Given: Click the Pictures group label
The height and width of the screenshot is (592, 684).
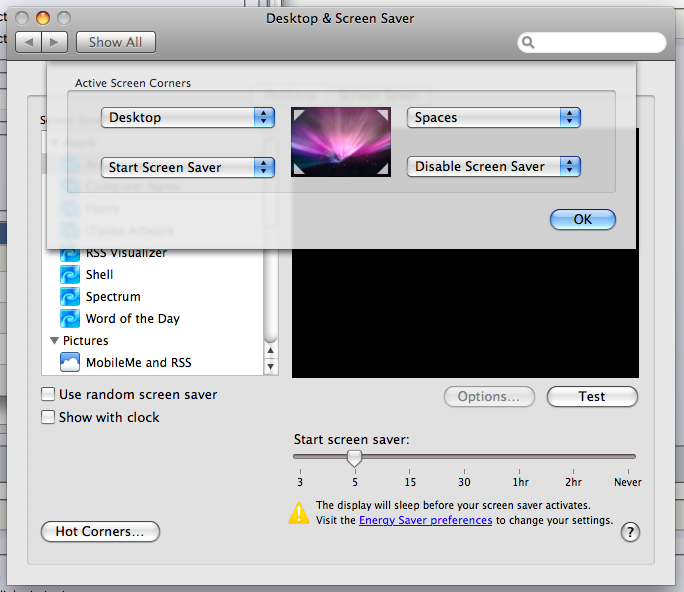Looking at the screenshot, I should (86, 341).
